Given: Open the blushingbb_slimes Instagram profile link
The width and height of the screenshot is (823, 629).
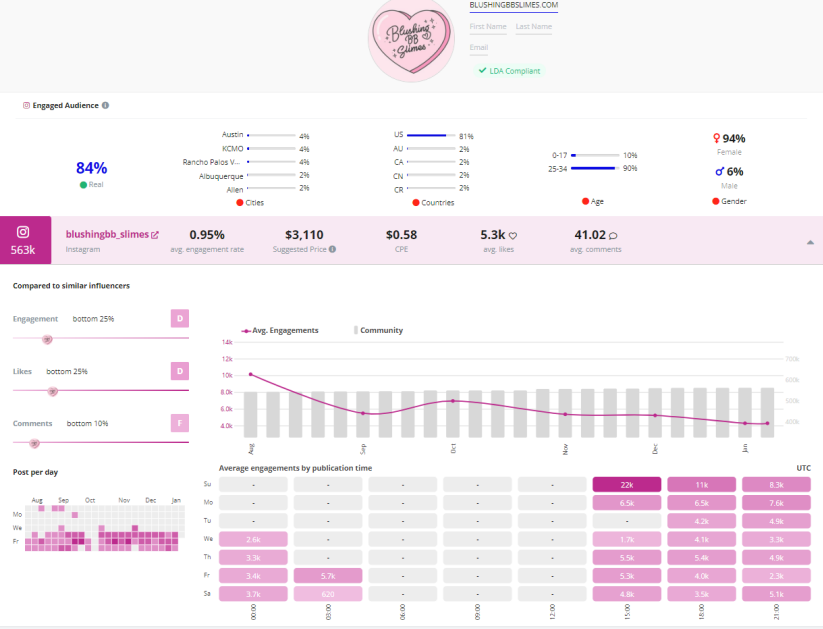Looking at the screenshot, I should tap(106, 235).
